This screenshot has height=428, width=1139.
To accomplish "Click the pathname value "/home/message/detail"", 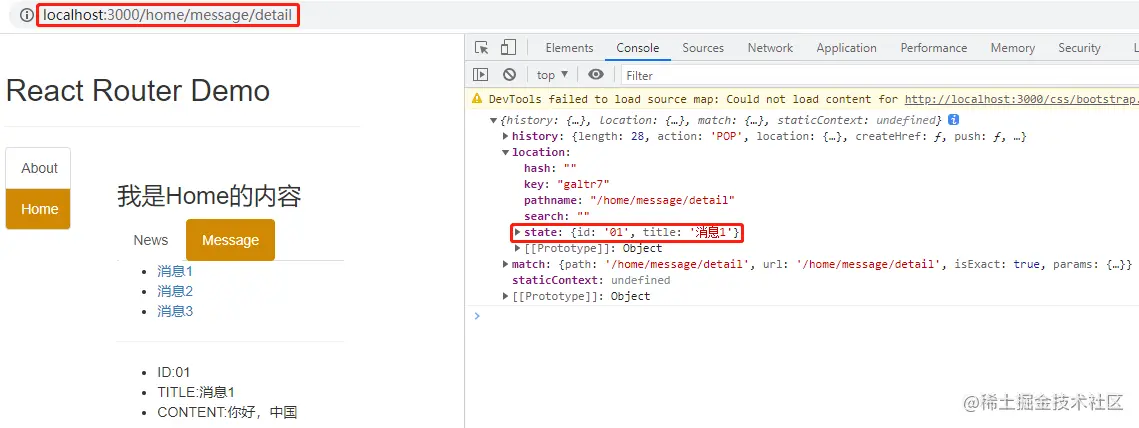I will (x=662, y=200).
